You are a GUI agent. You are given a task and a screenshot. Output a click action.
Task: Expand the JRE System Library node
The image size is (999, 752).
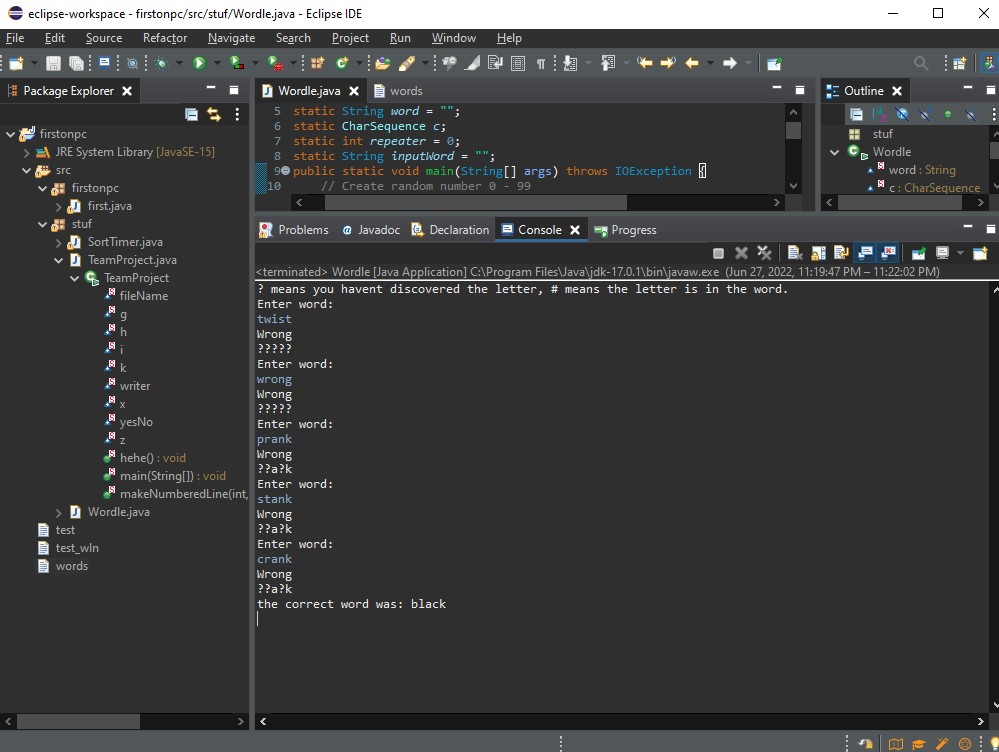tap(26, 152)
